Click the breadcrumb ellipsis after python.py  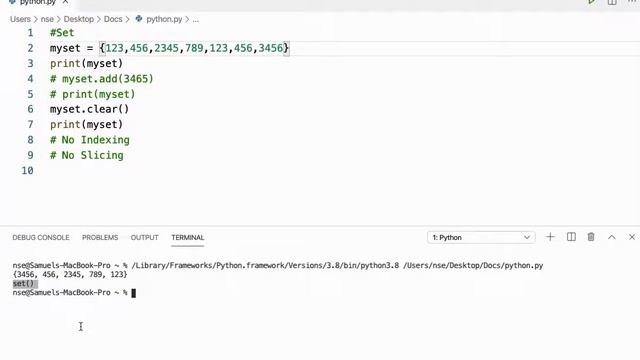(196, 20)
